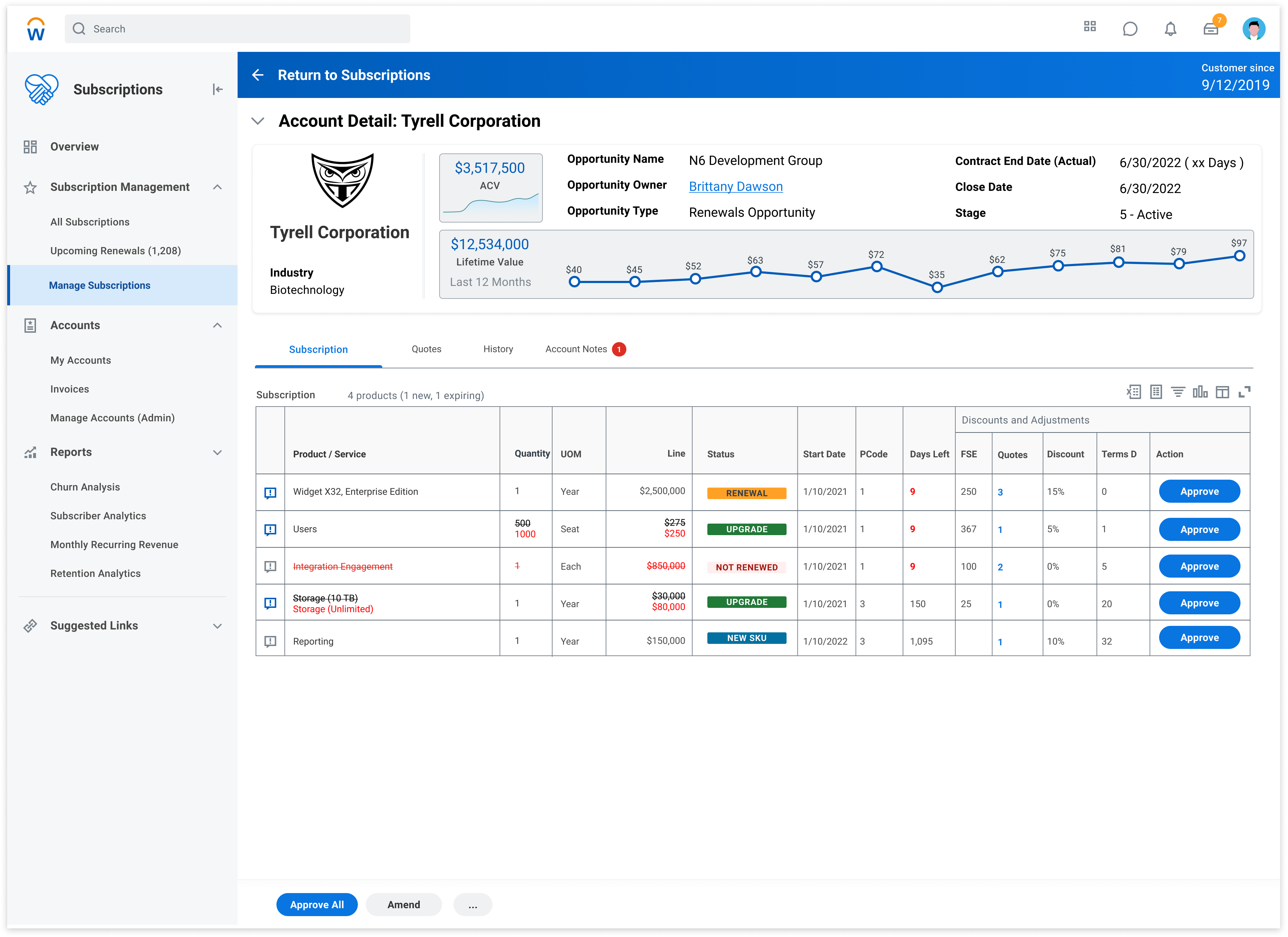Approve the Users upgrade line
The image size is (1288, 937).
click(x=1199, y=530)
